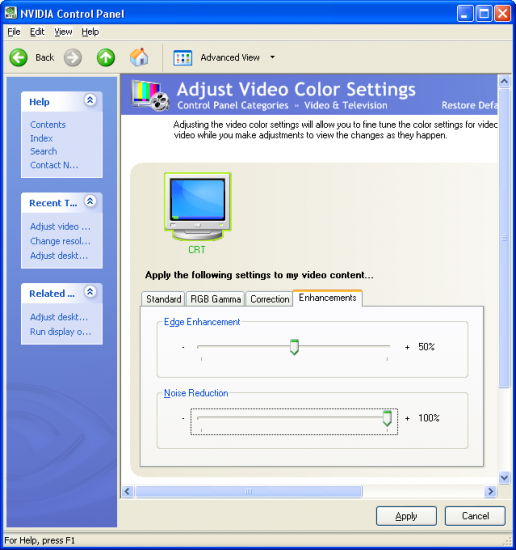516x550 pixels.
Task: Collapse the Related Tasks panel
Action: pos(90,292)
